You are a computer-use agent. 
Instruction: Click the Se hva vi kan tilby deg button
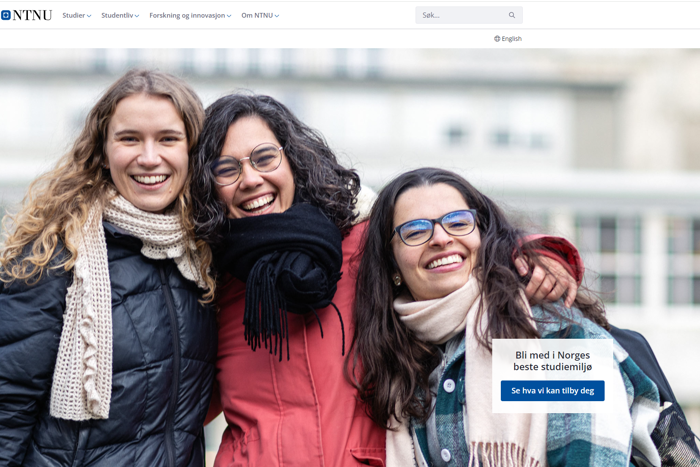[x=553, y=391]
